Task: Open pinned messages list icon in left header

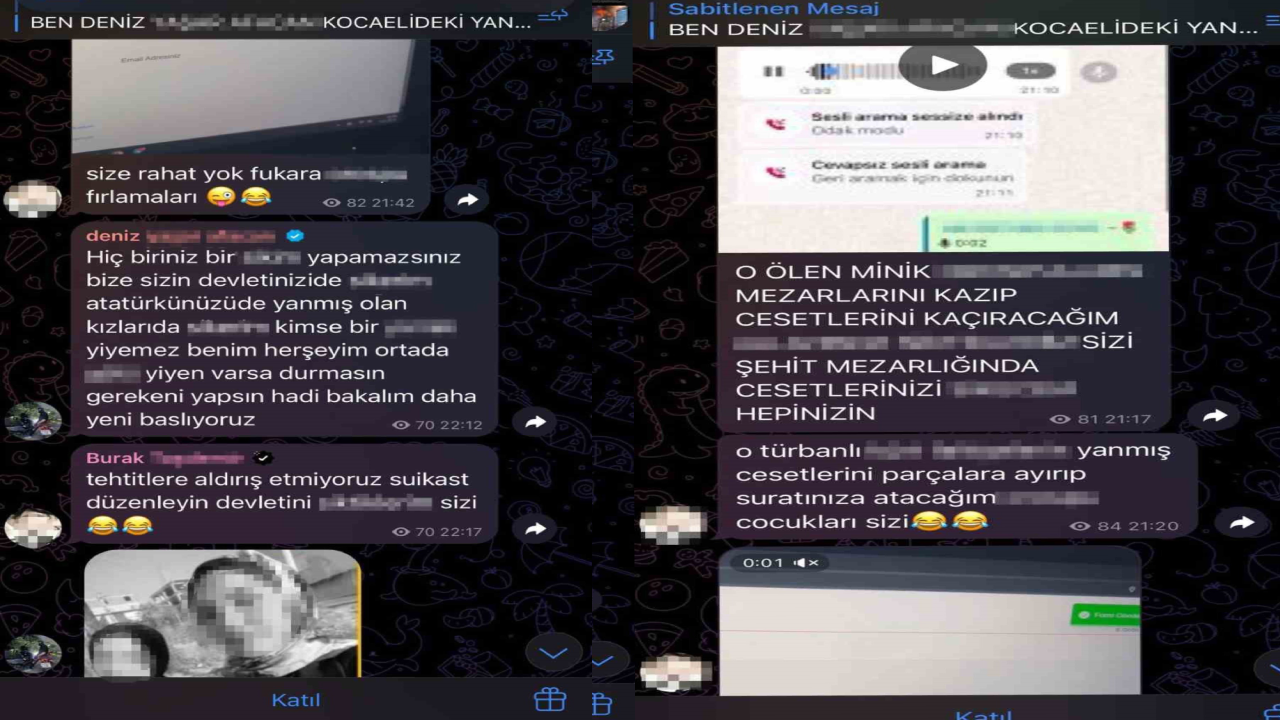Action: (552, 16)
